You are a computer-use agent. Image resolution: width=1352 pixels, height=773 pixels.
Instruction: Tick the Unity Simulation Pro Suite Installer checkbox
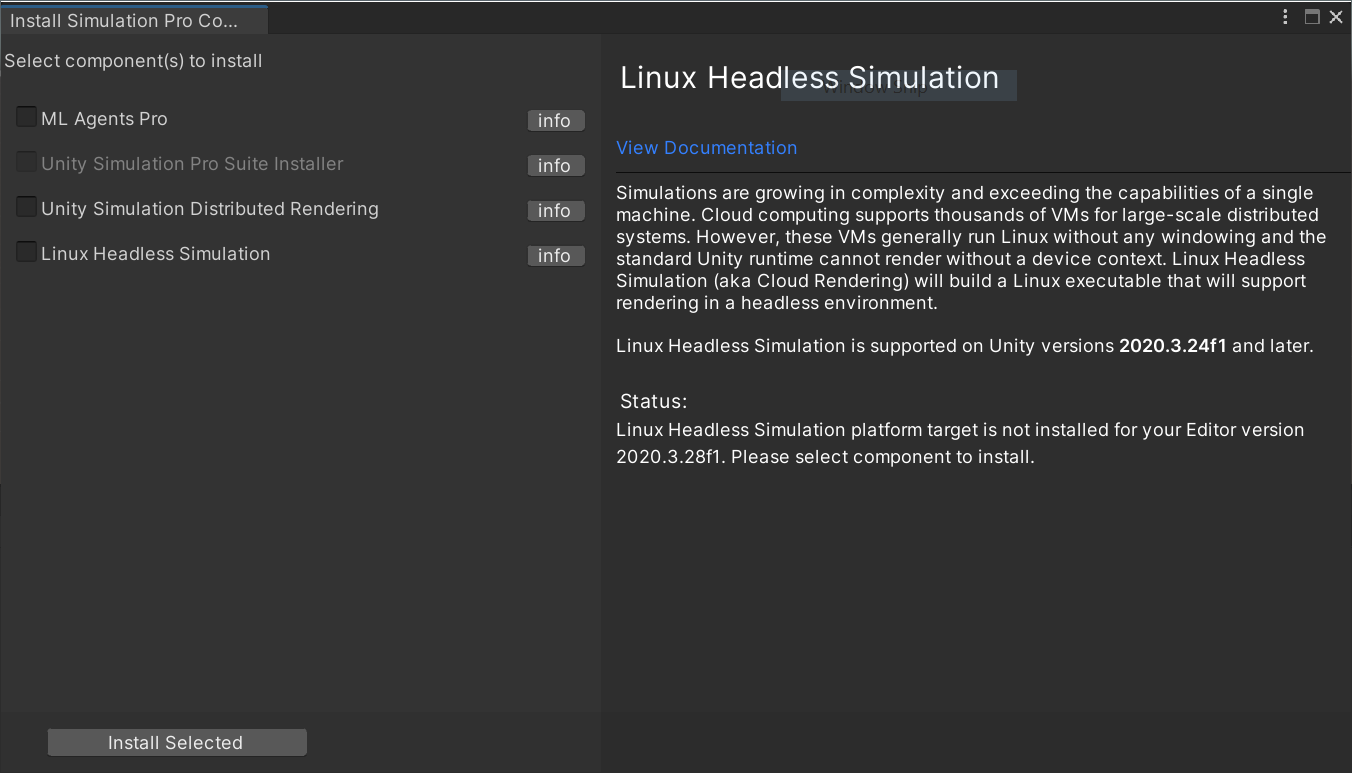click(26, 163)
